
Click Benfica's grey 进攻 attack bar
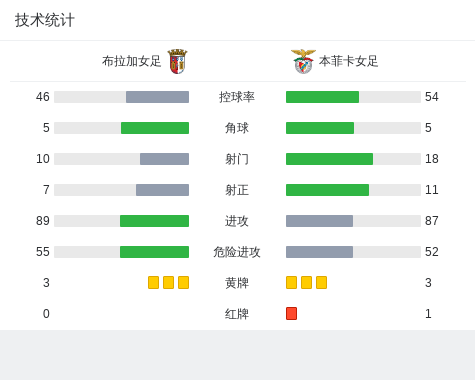coord(319,221)
